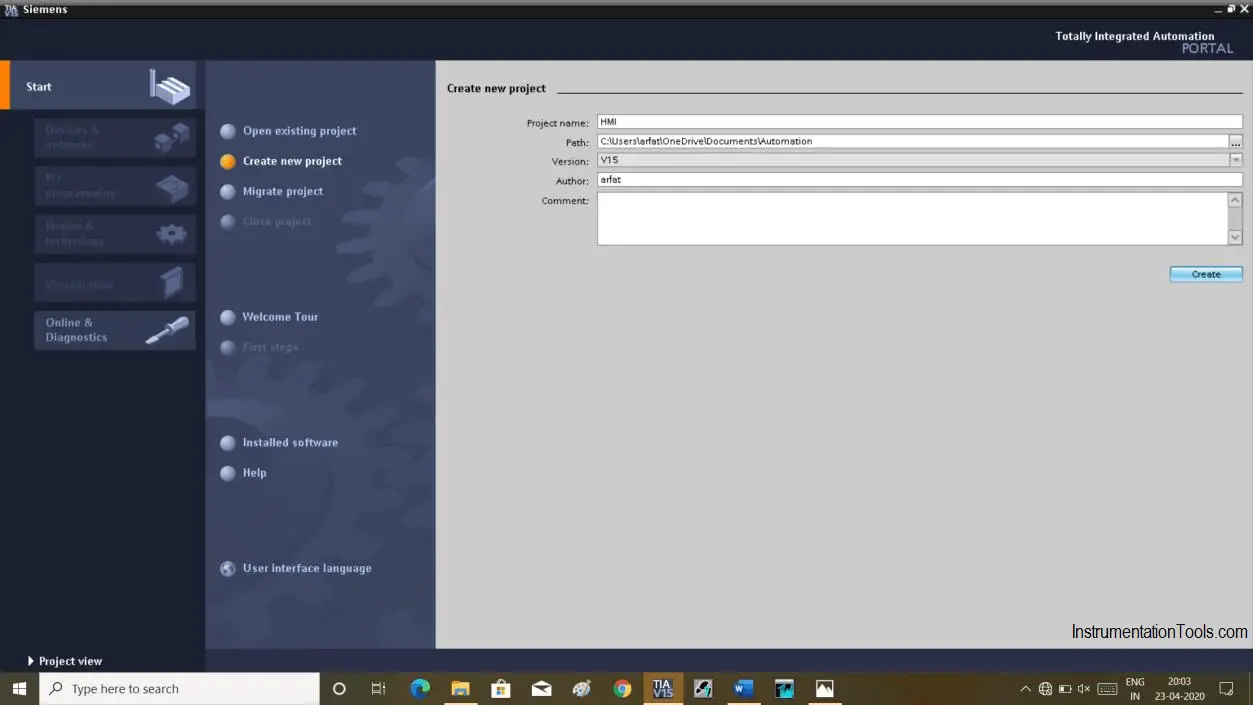Start the Welcome Tour
The image size is (1253, 705).
tap(280, 317)
